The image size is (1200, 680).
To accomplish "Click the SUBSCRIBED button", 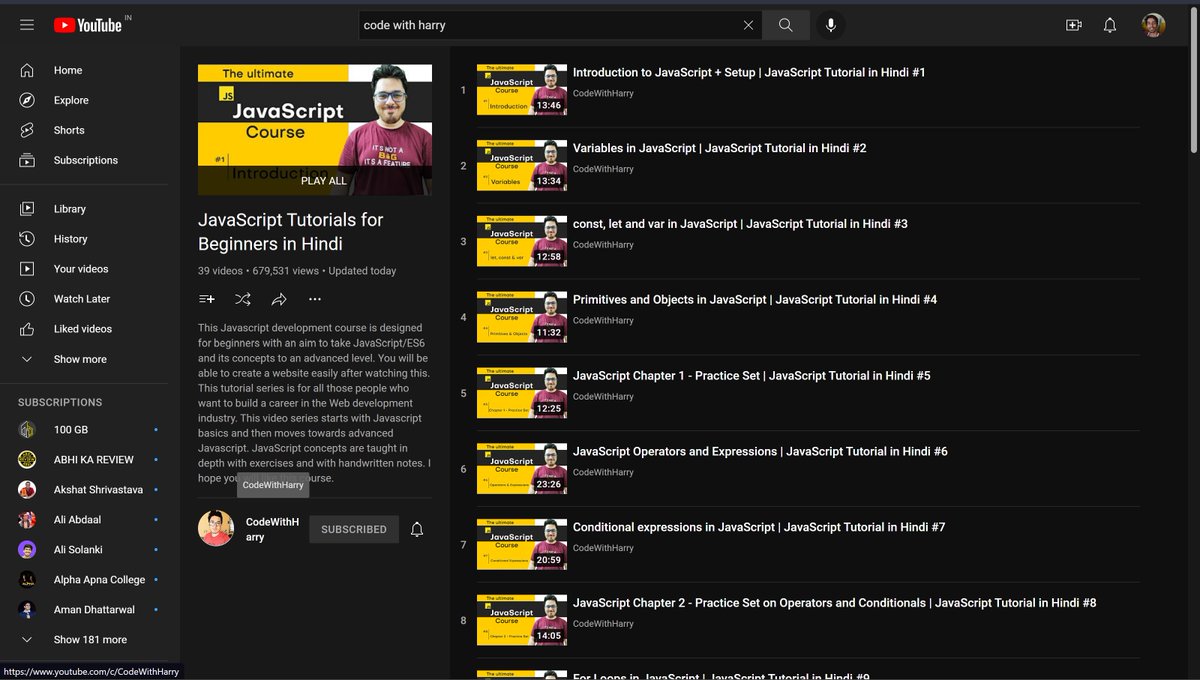I will 354,529.
